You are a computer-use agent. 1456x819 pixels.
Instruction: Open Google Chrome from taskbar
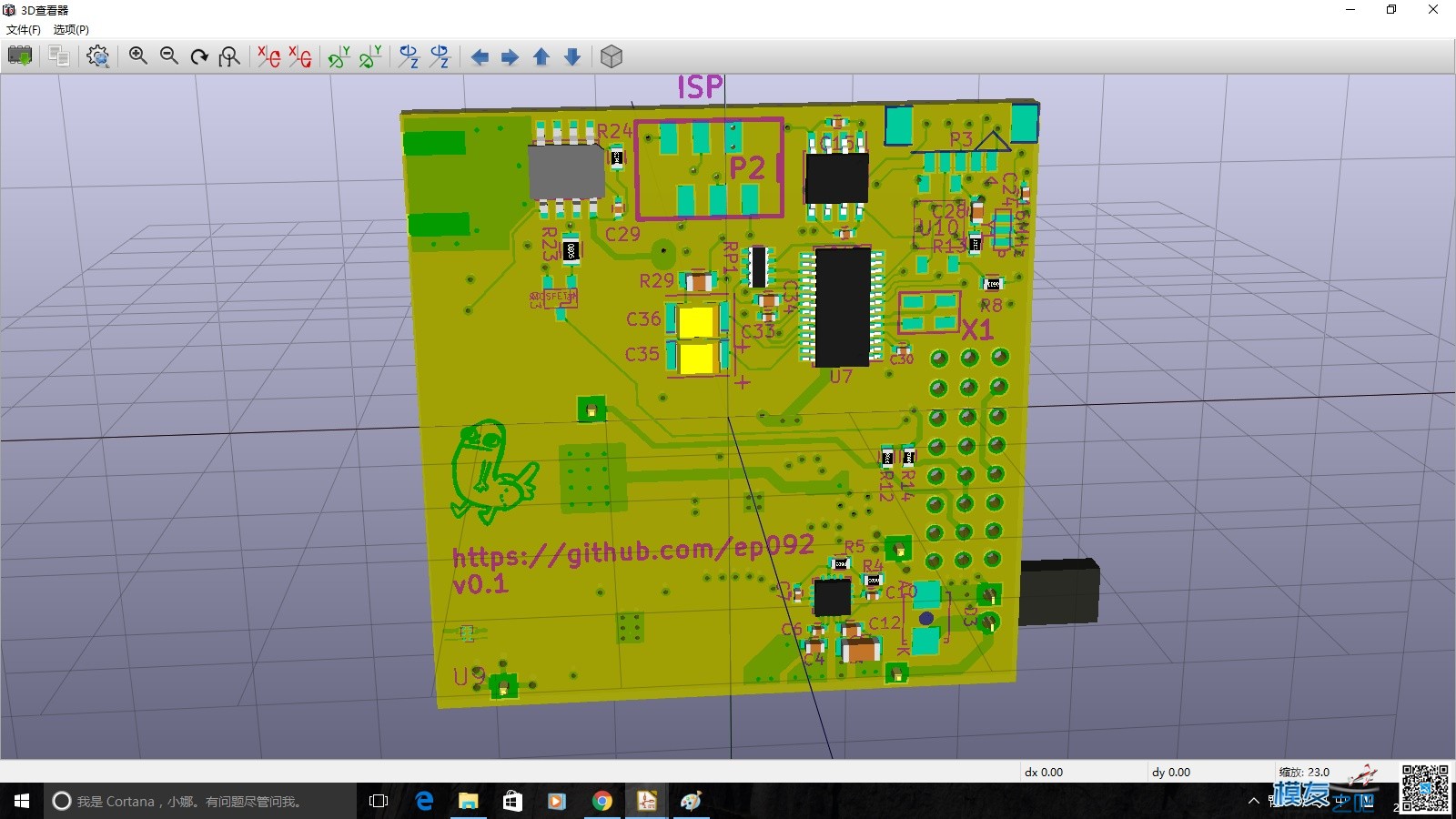click(602, 801)
